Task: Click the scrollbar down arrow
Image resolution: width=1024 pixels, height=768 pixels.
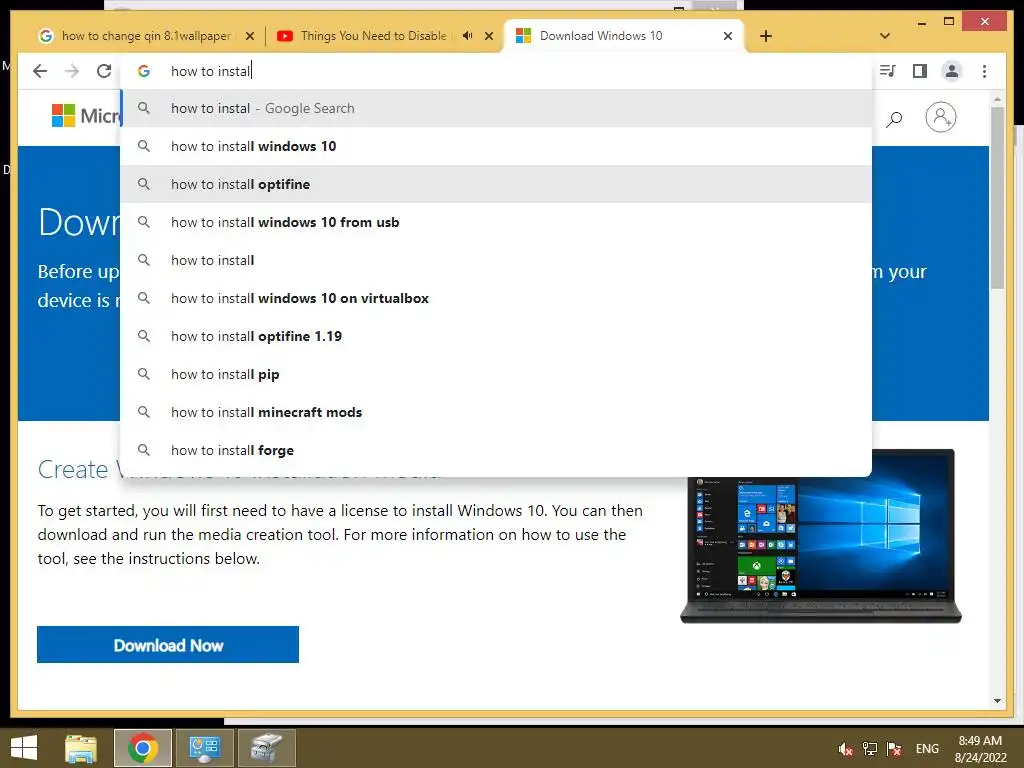Action: [x=997, y=701]
